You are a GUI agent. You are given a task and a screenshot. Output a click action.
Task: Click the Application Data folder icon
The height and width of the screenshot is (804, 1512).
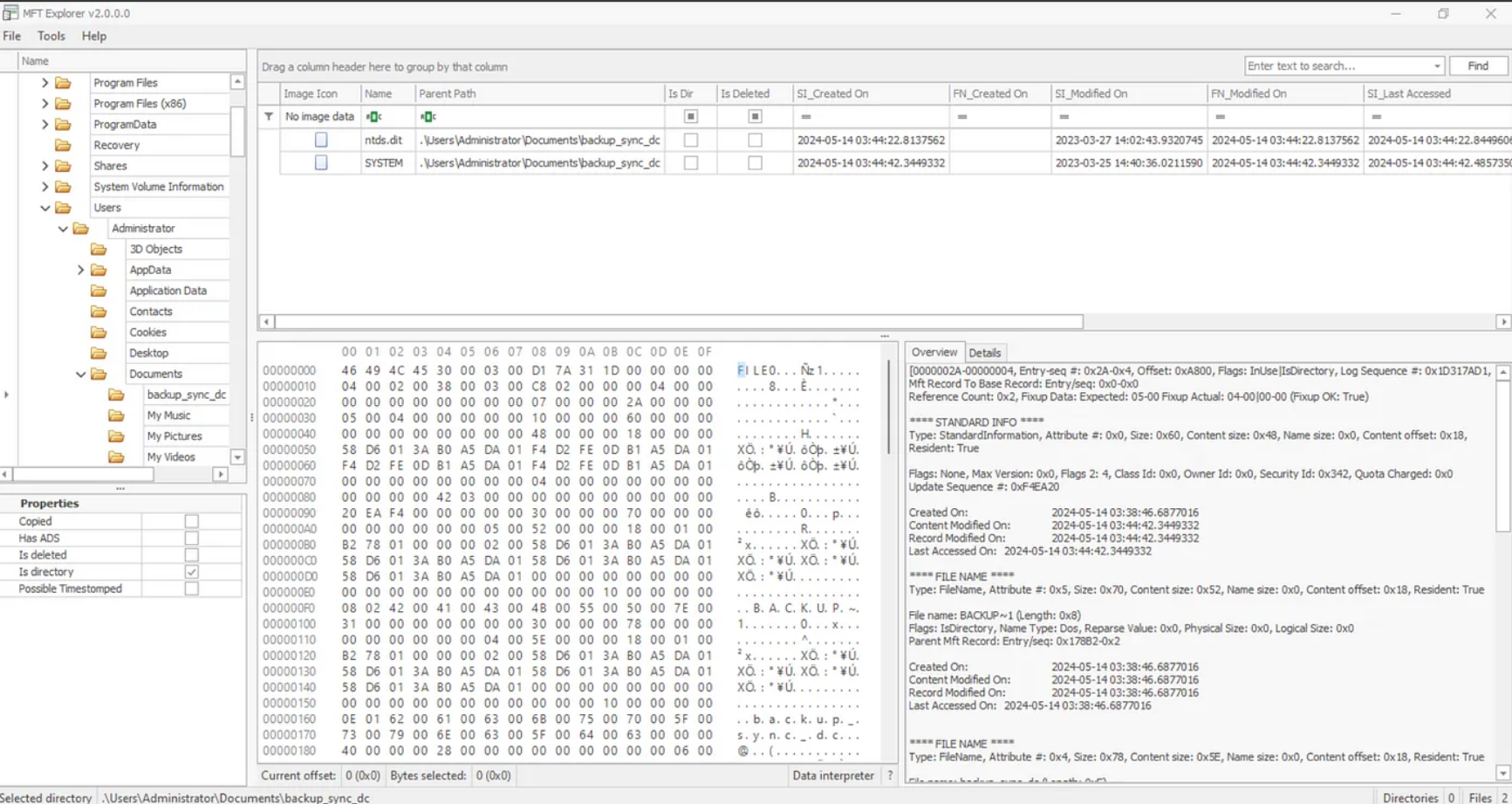coord(99,291)
